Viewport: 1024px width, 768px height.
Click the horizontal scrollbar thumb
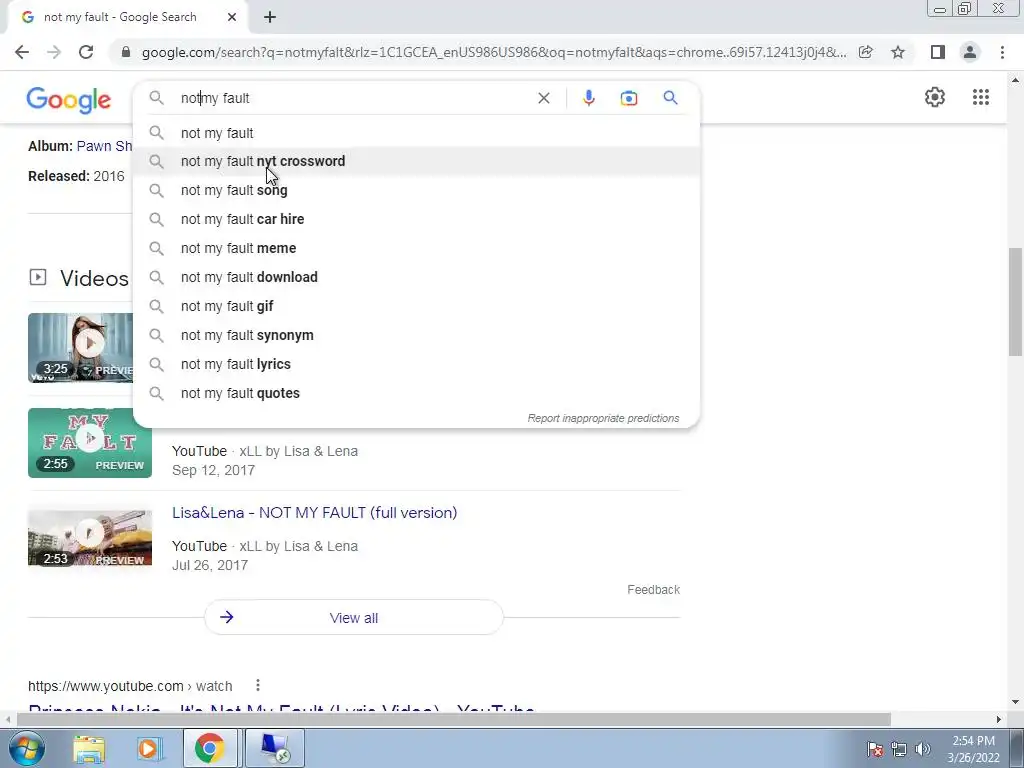(454, 719)
